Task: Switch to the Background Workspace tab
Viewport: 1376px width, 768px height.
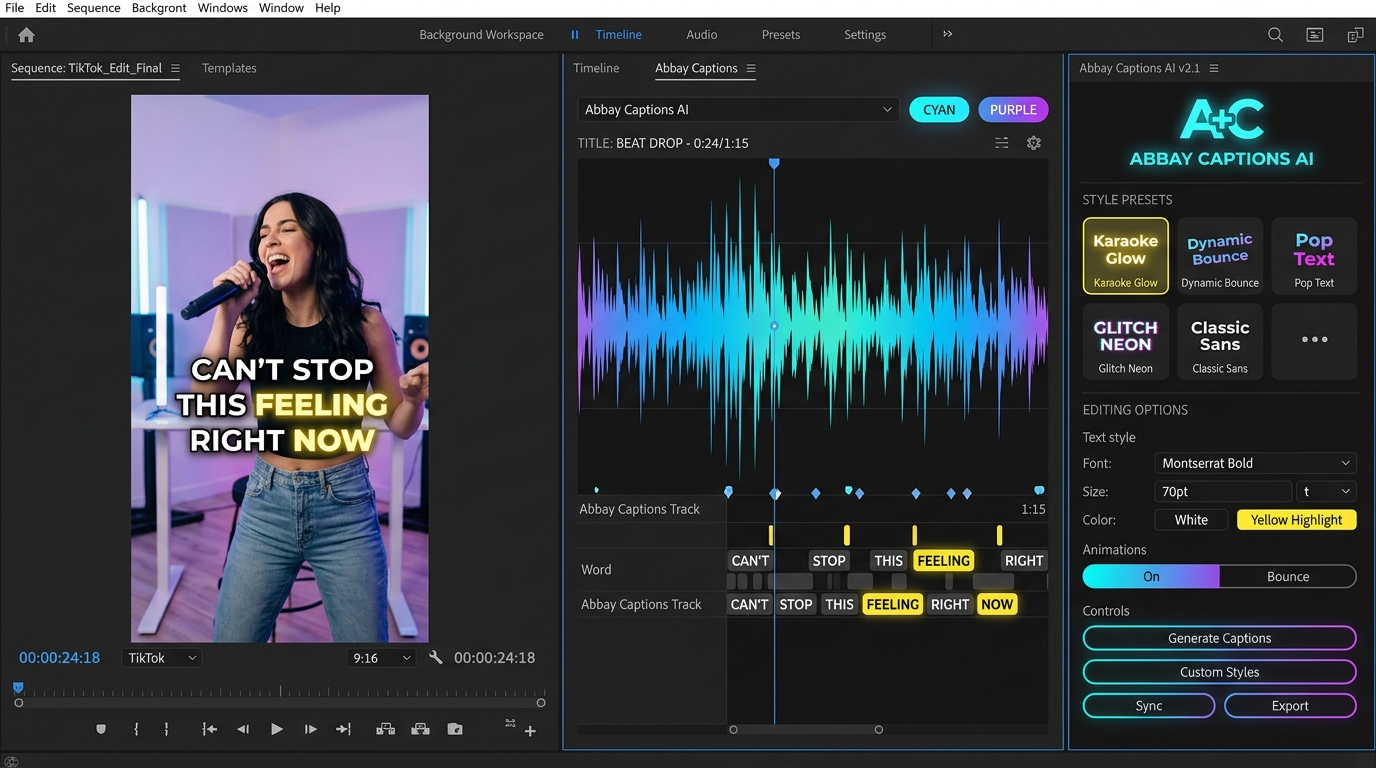Action: point(481,35)
